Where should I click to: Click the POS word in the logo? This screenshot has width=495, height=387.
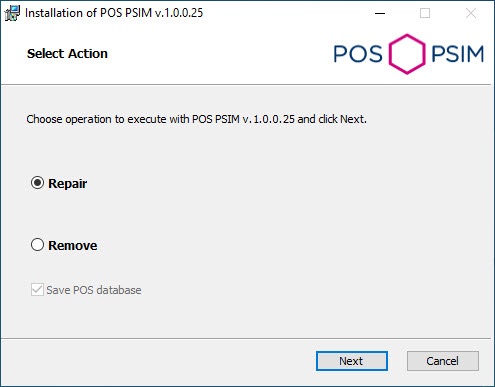[358, 54]
